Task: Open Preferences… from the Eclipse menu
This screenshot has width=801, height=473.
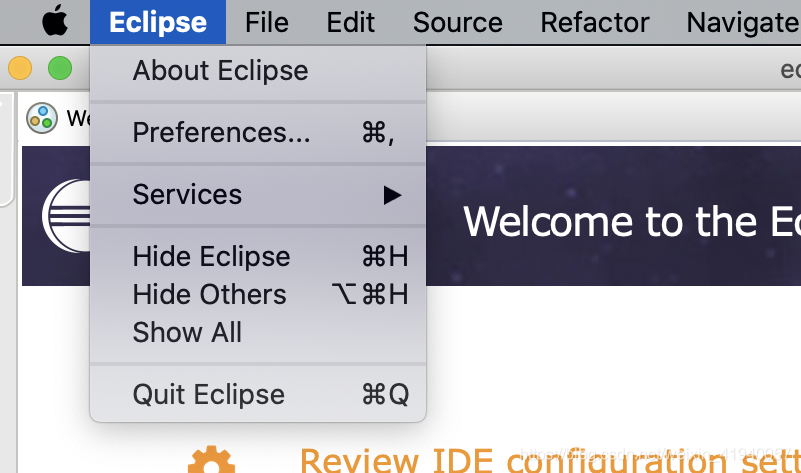Action: 258,133
